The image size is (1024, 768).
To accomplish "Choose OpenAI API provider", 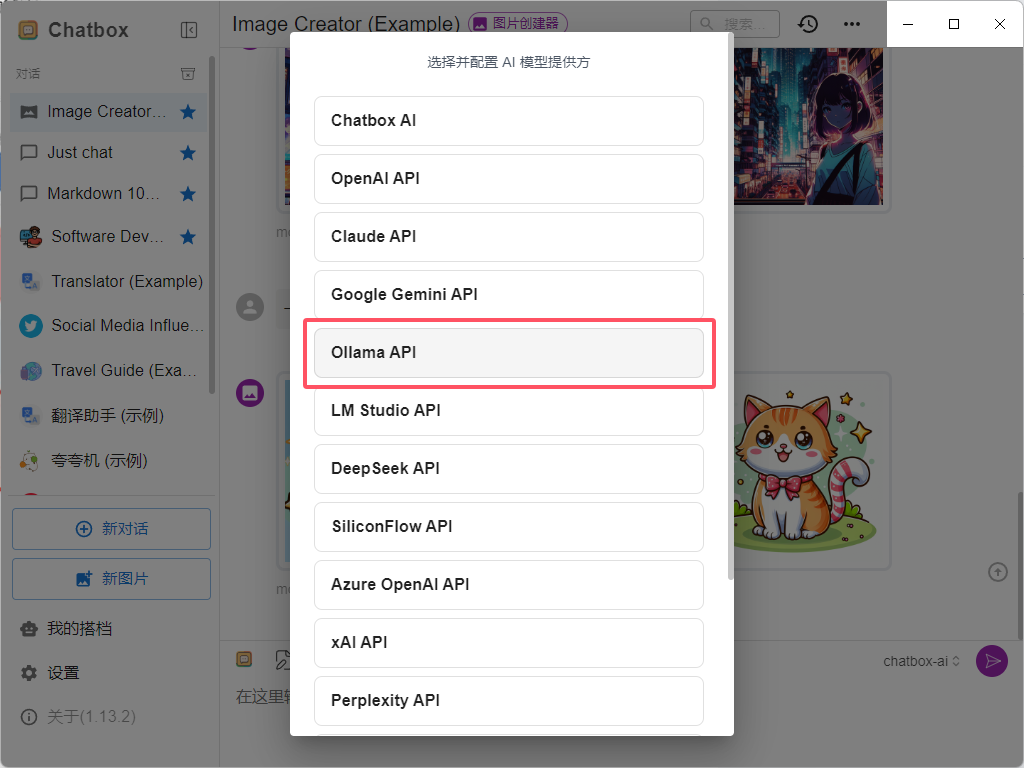I will pos(508,179).
